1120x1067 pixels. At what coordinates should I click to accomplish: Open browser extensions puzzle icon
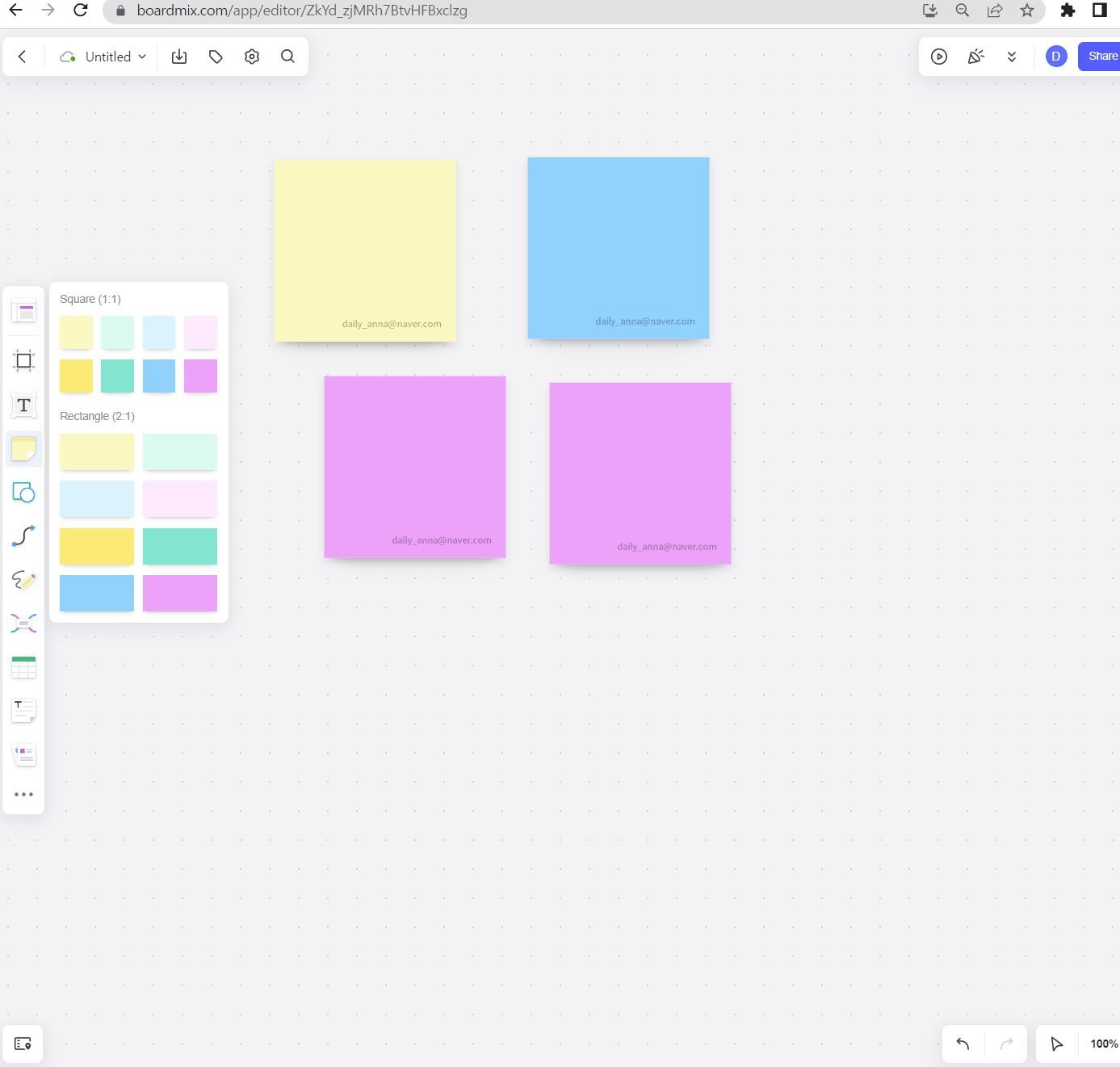(x=1068, y=11)
